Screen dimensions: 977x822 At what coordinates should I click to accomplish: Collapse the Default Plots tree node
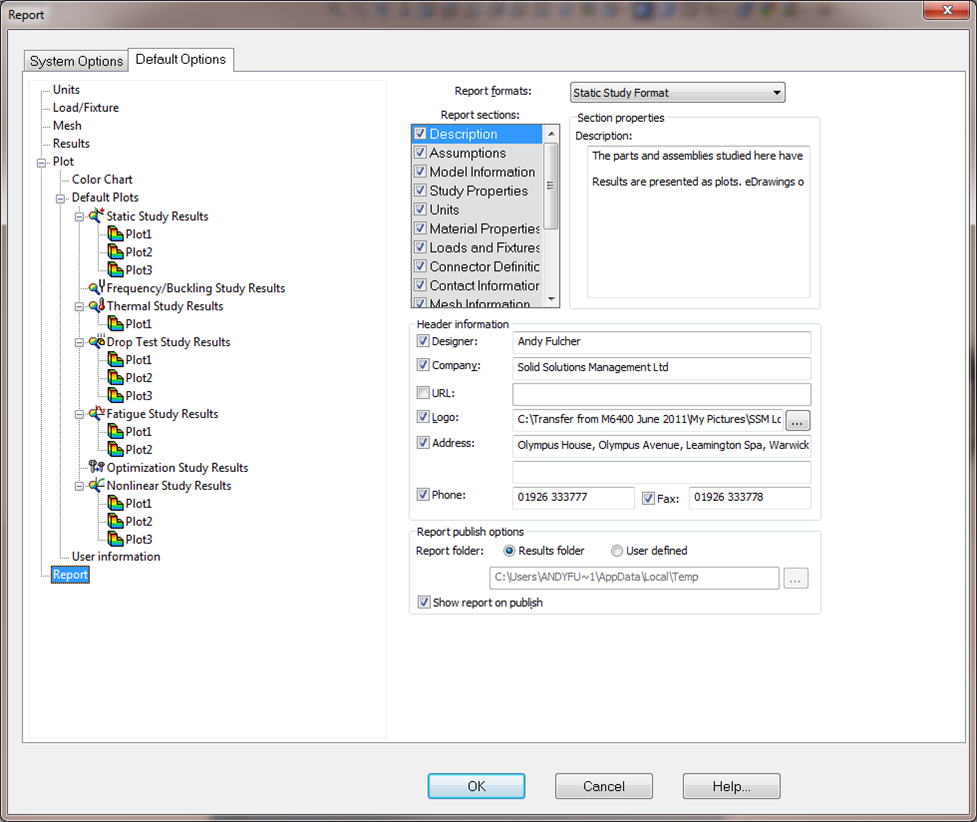coord(61,198)
